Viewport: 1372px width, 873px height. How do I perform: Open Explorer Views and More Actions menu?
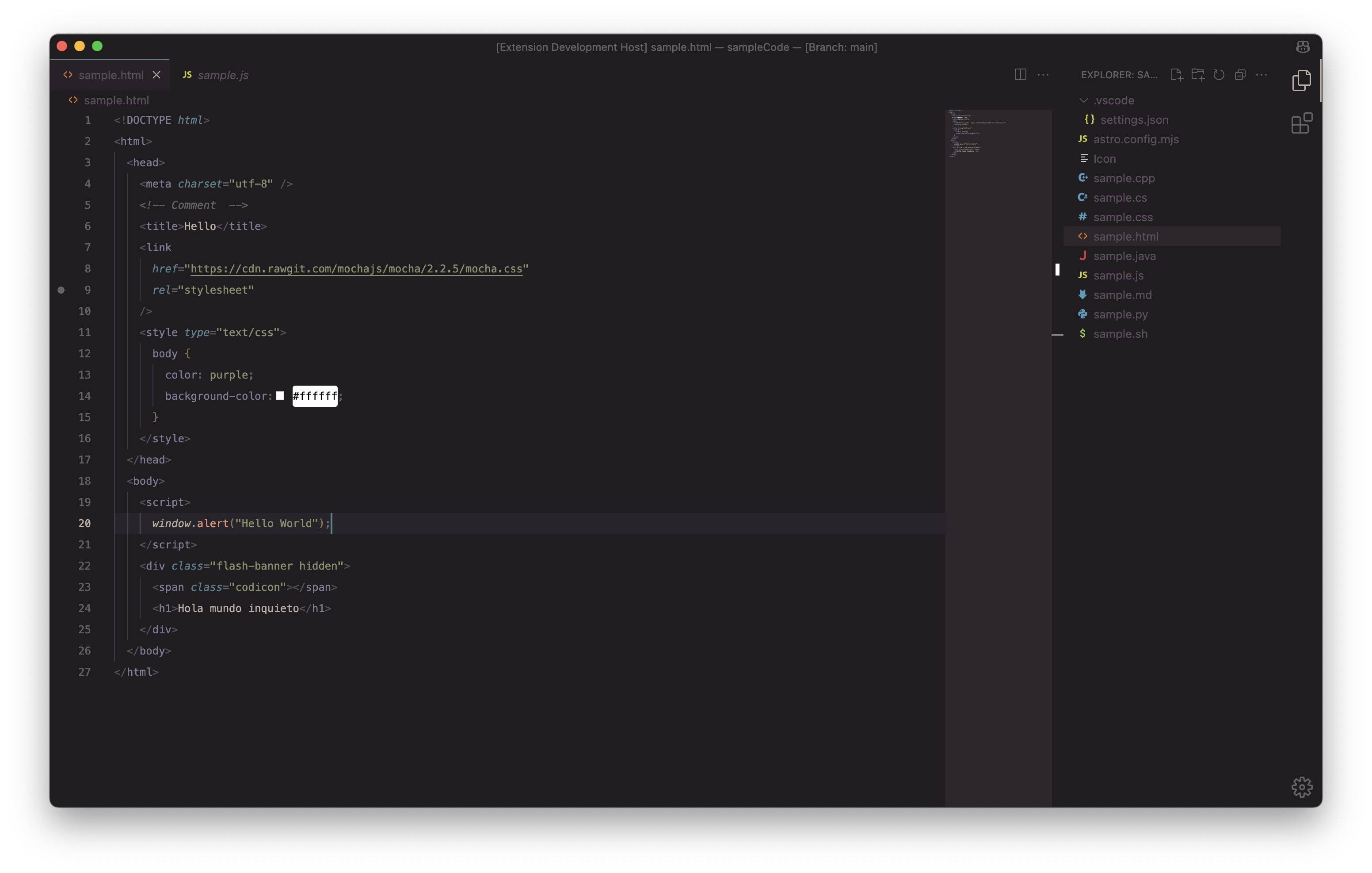click(x=1261, y=75)
